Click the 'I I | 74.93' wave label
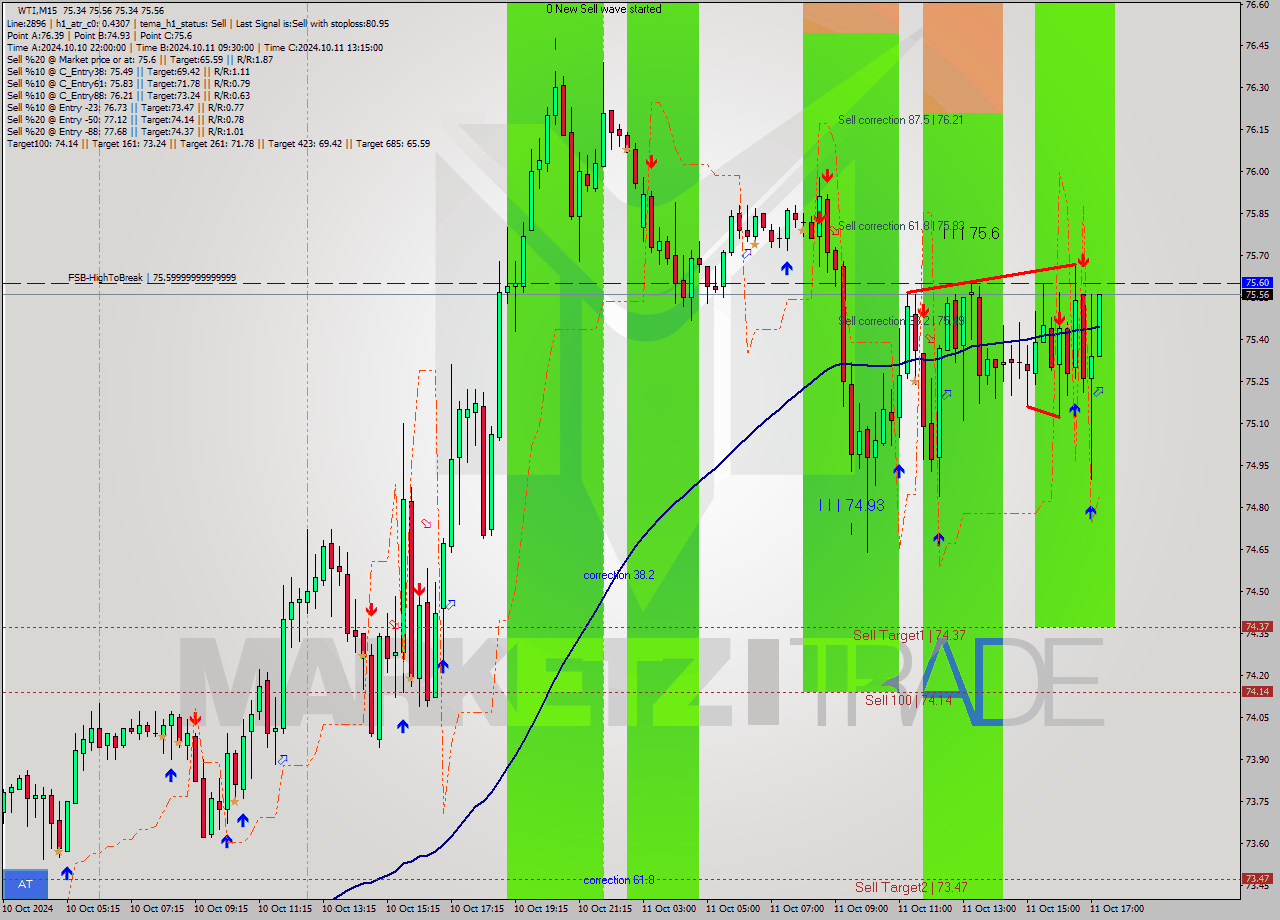 point(851,506)
